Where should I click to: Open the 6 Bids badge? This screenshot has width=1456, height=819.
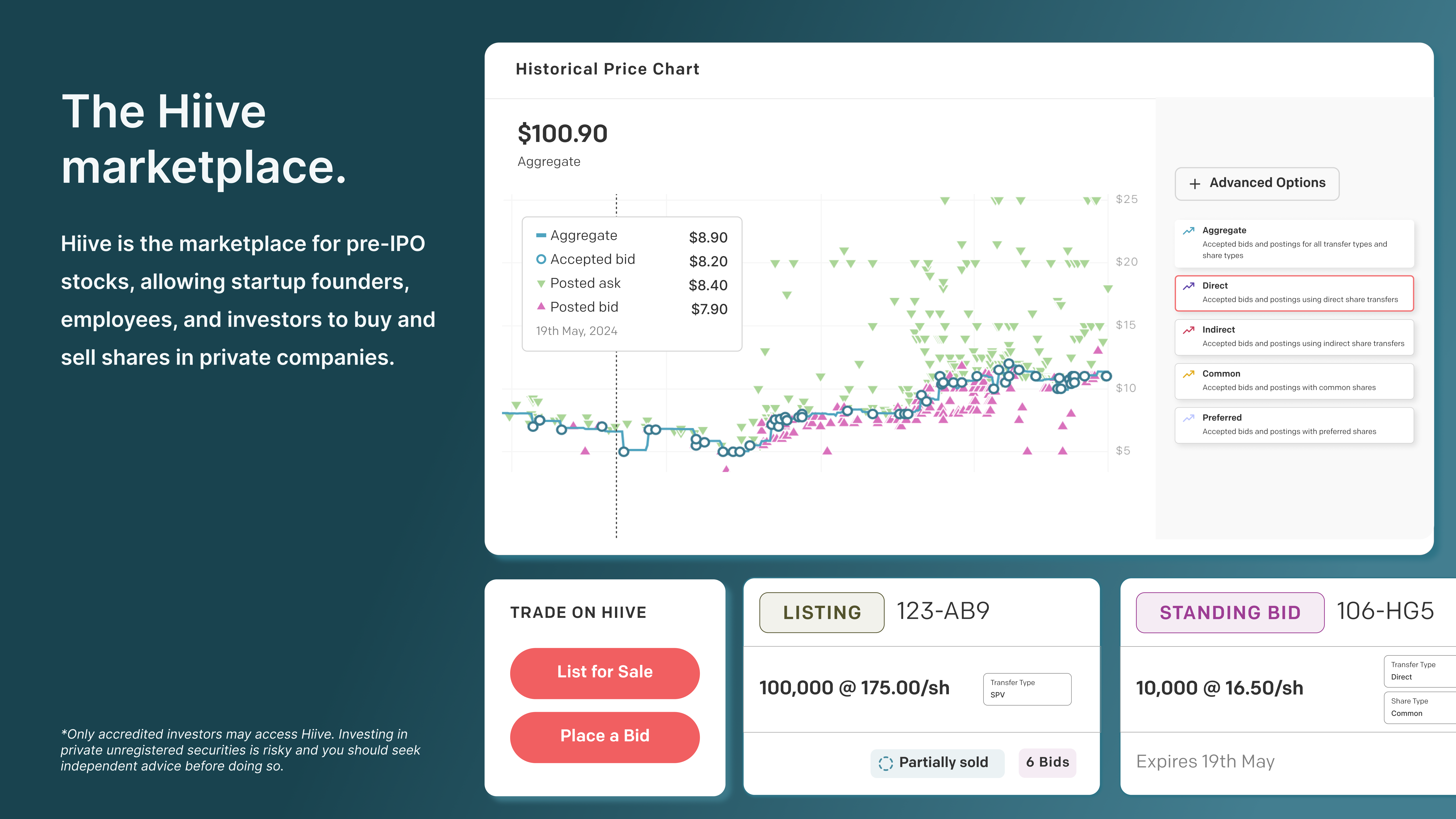click(1047, 763)
